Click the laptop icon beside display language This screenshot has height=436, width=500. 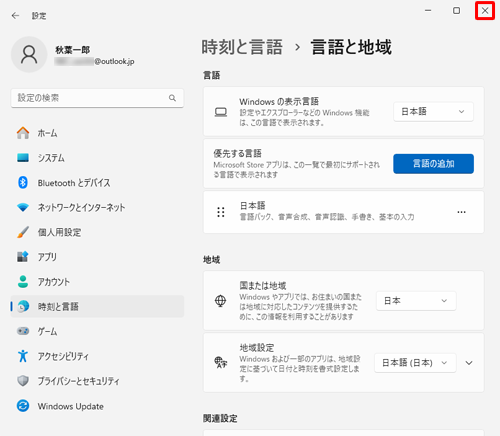(x=221, y=112)
